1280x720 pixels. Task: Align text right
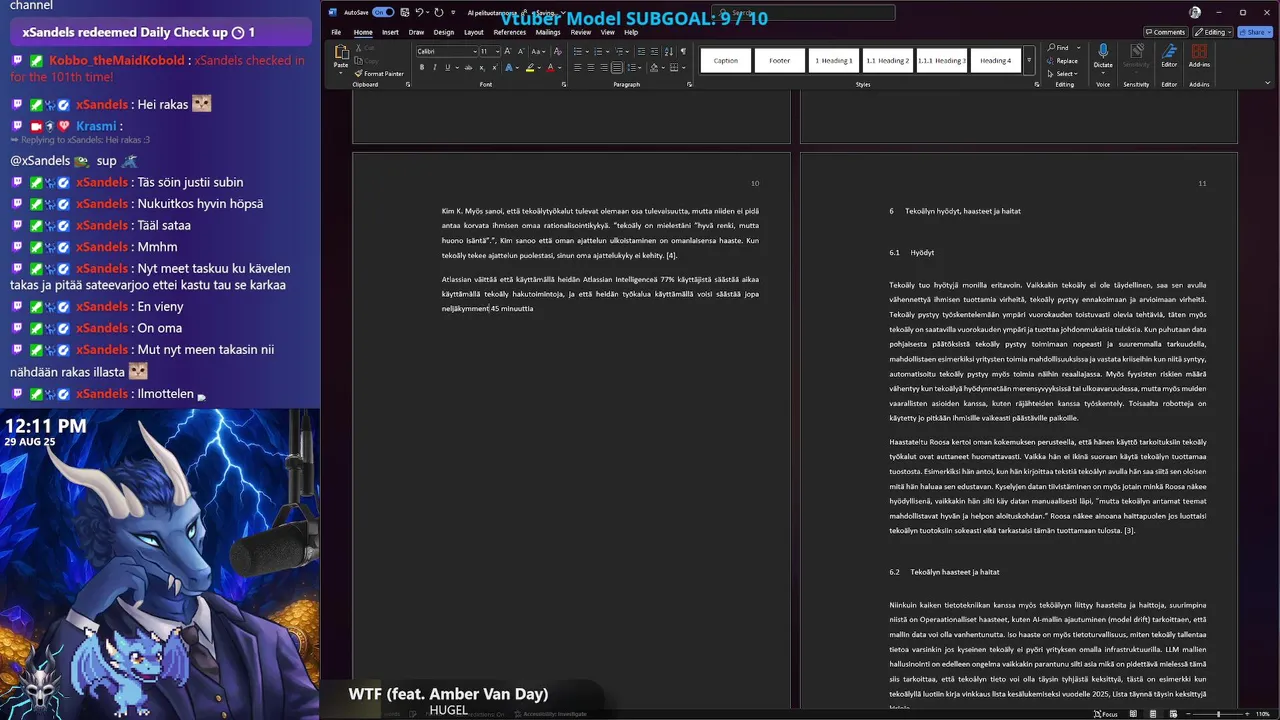(x=603, y=67)
